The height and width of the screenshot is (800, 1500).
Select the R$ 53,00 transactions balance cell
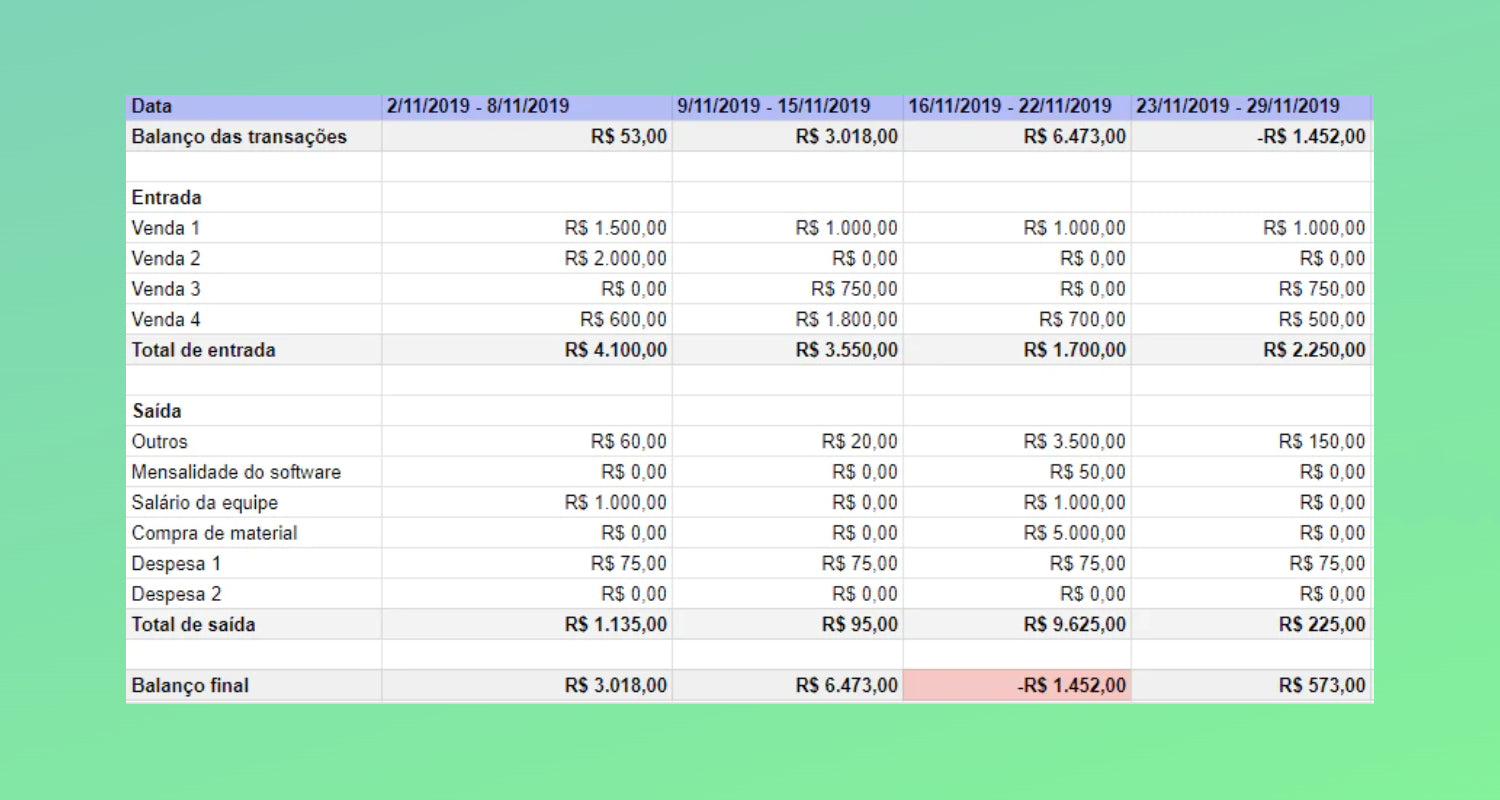click(527, 137)
